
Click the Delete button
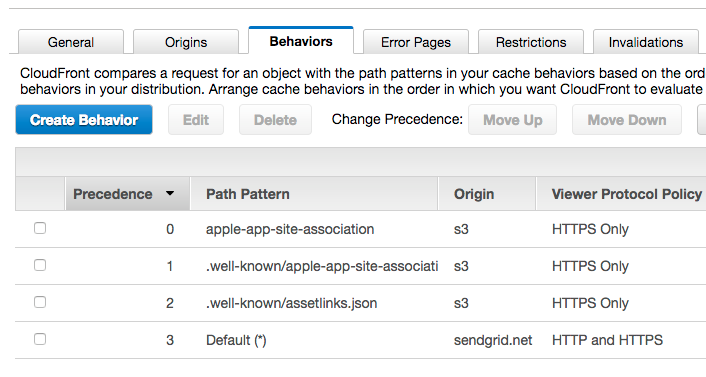click(275, 120)
